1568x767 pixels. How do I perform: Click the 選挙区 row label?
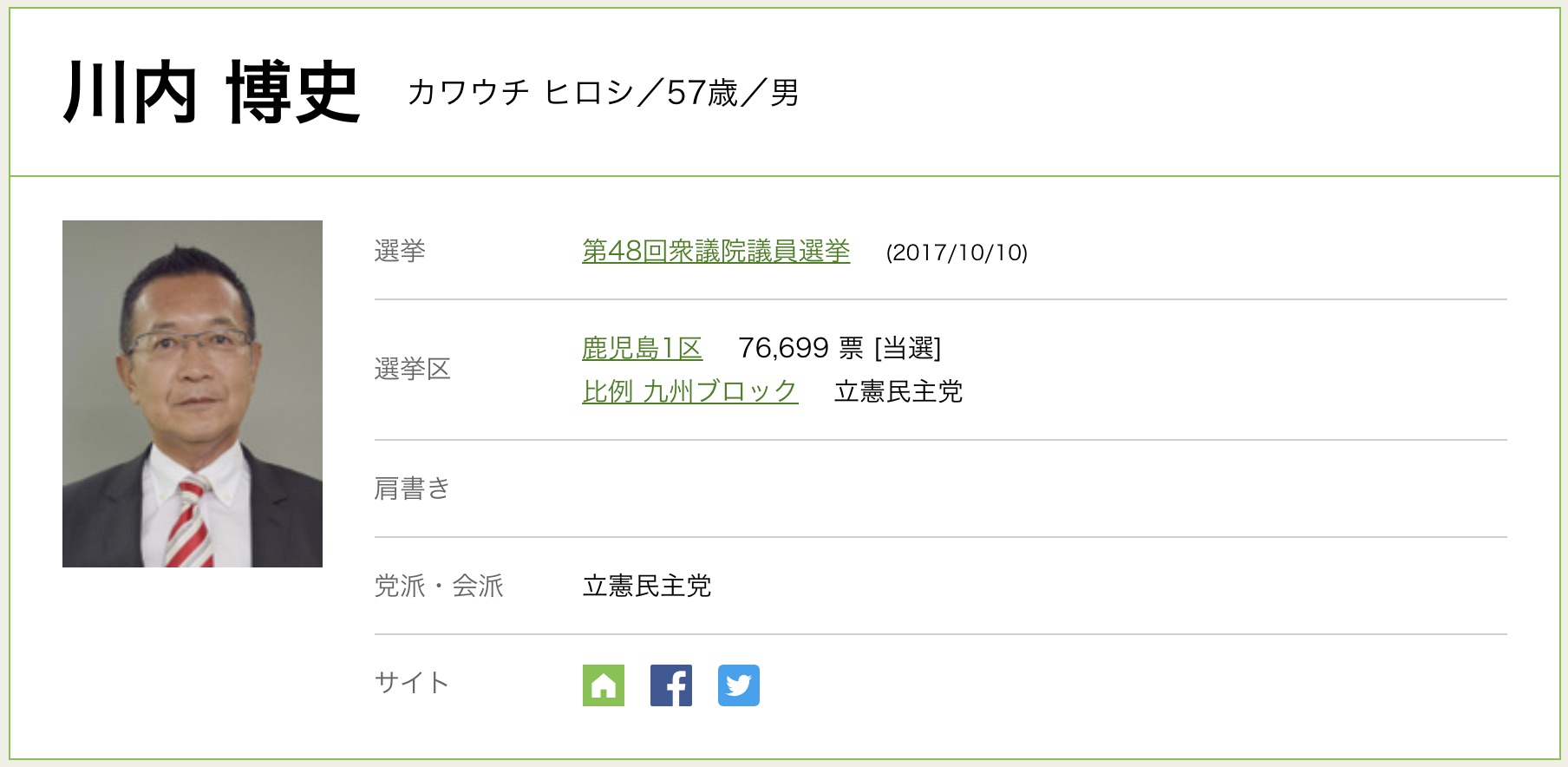[x=412, y=370]
